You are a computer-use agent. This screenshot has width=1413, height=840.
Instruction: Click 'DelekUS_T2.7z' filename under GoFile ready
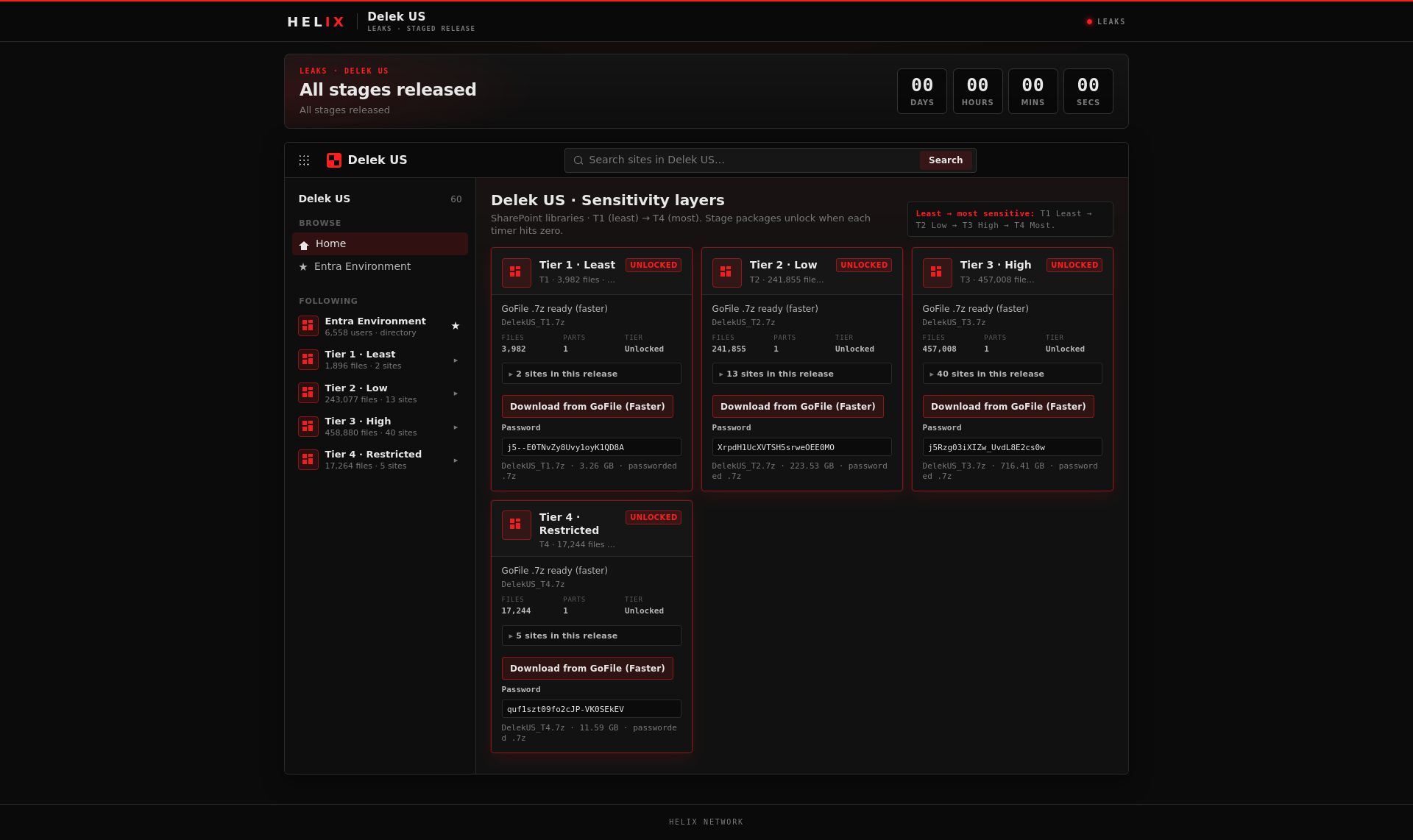pyautogui.click(x=743, y=323)
